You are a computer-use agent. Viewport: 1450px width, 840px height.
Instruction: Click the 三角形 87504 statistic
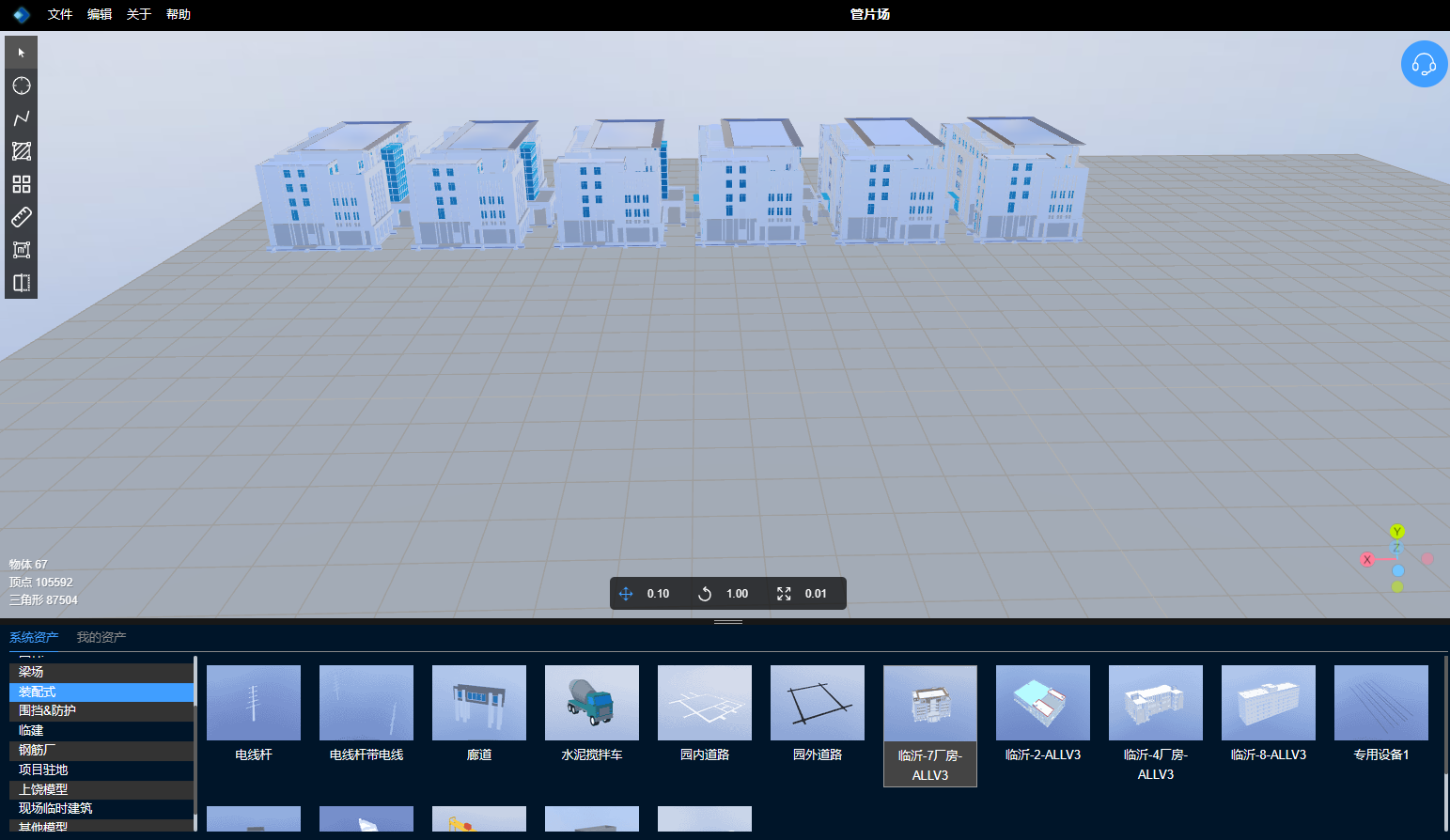pos(43,600)
